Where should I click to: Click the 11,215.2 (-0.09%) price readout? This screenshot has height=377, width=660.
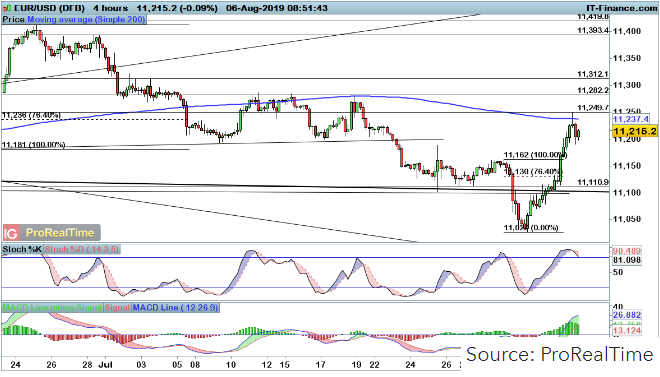pos(177,8)
